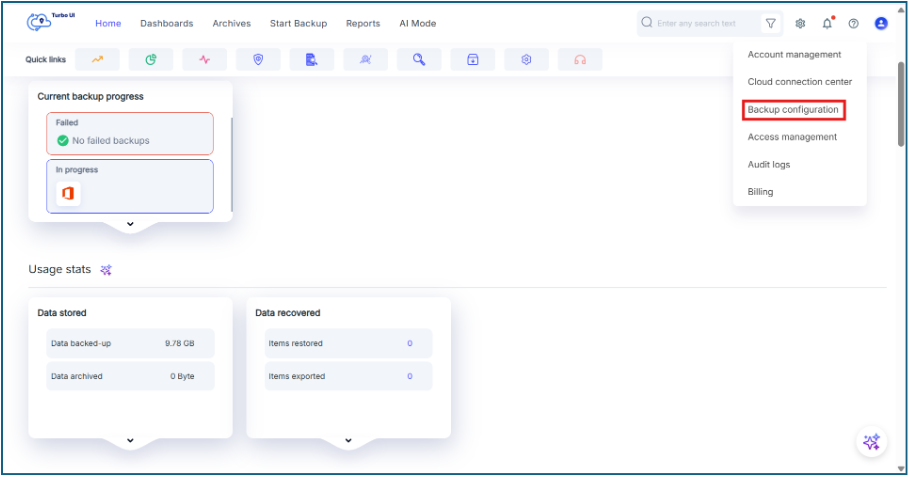This screenshot has width=909, height=477.
Task: Click the Failed backups status box
Action: click(x=130, y=133)
